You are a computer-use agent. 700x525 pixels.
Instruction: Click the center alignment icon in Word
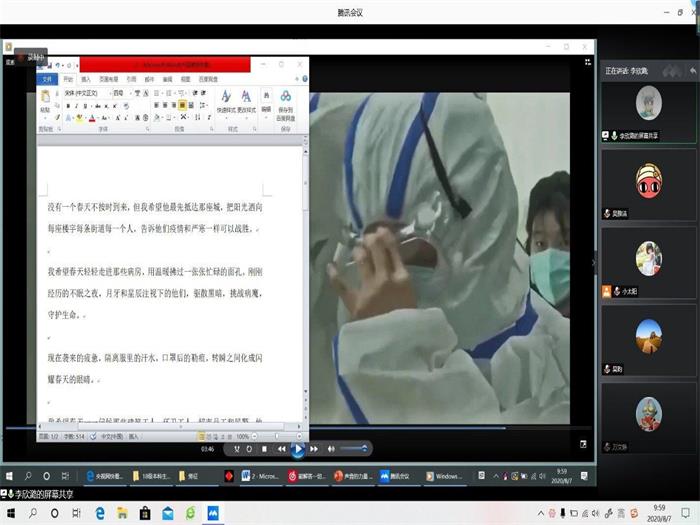(x=165, y=105)
